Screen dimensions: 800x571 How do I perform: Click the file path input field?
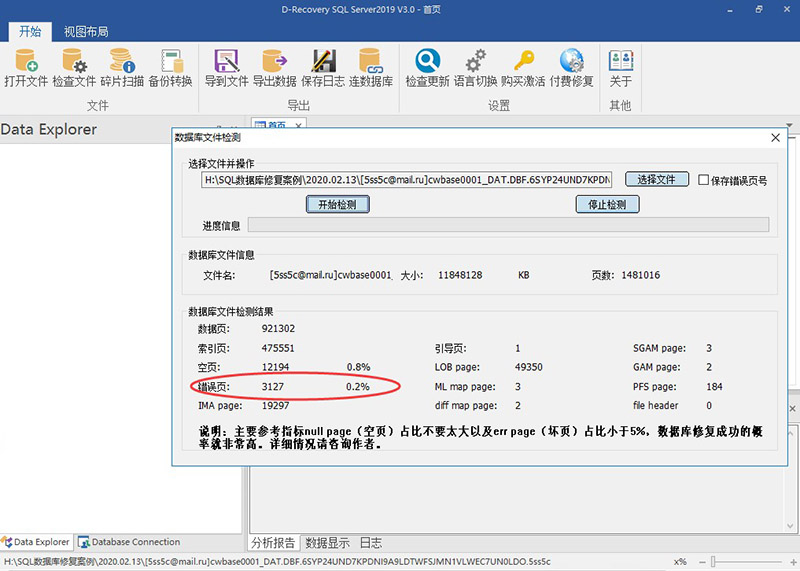tap(406, 180)
